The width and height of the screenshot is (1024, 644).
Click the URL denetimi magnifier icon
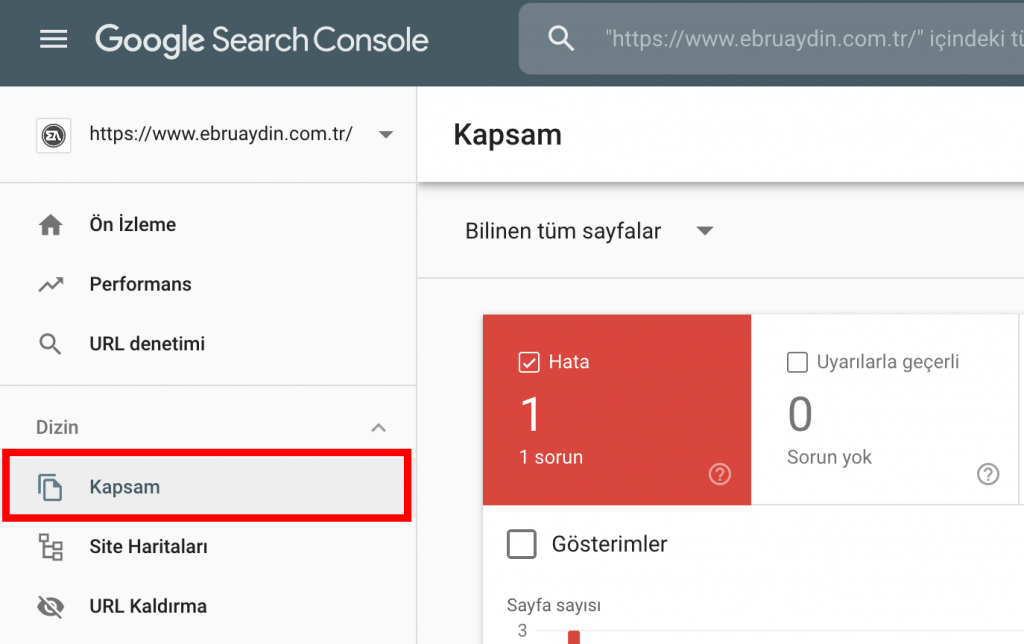(x=50, y=345)
